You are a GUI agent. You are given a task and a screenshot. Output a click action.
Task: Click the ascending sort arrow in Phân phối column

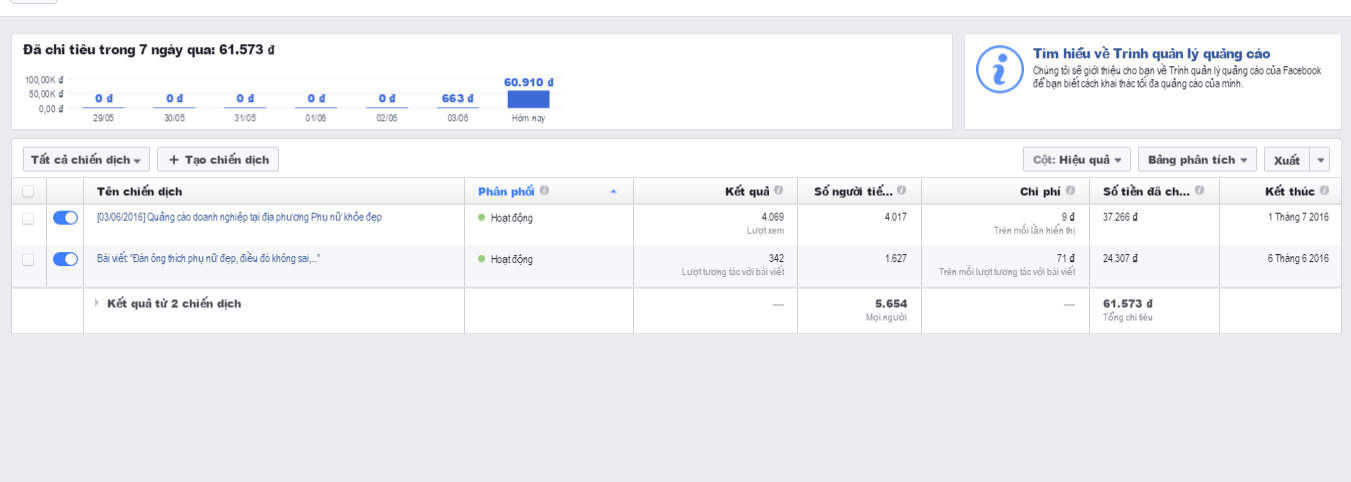pos(613,191)
